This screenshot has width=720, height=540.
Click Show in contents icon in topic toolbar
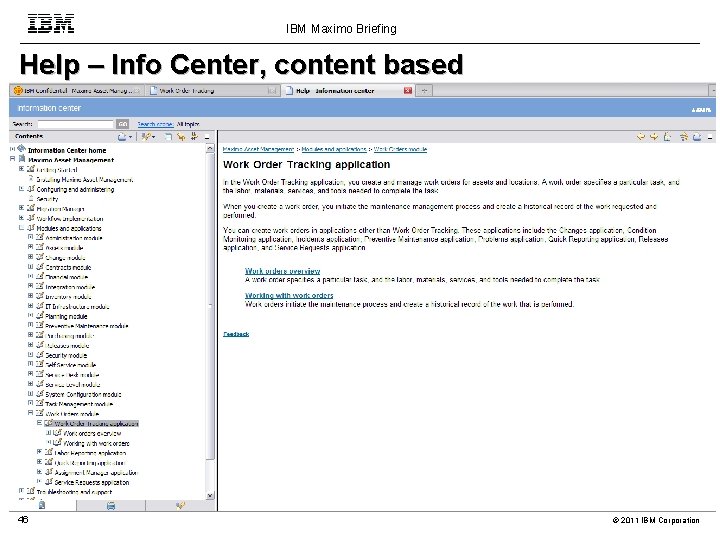click(x=684, y=136)
